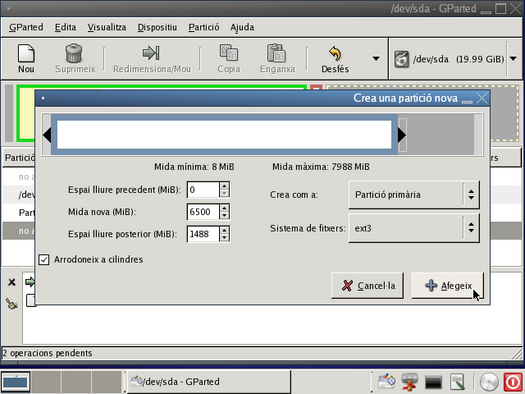The width and height of the screenshot is (525, 394).
Task: Open the Visualitza menu
Action: click(107, 27)
